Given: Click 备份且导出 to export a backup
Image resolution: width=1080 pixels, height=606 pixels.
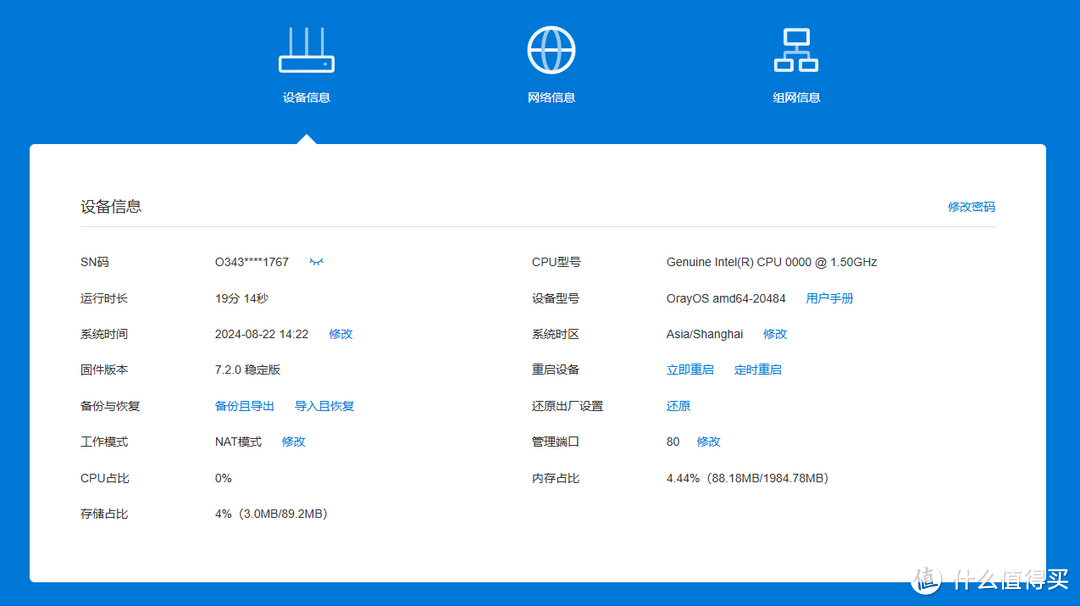Looking at the screenshot, I should click(x=243, y=405).
